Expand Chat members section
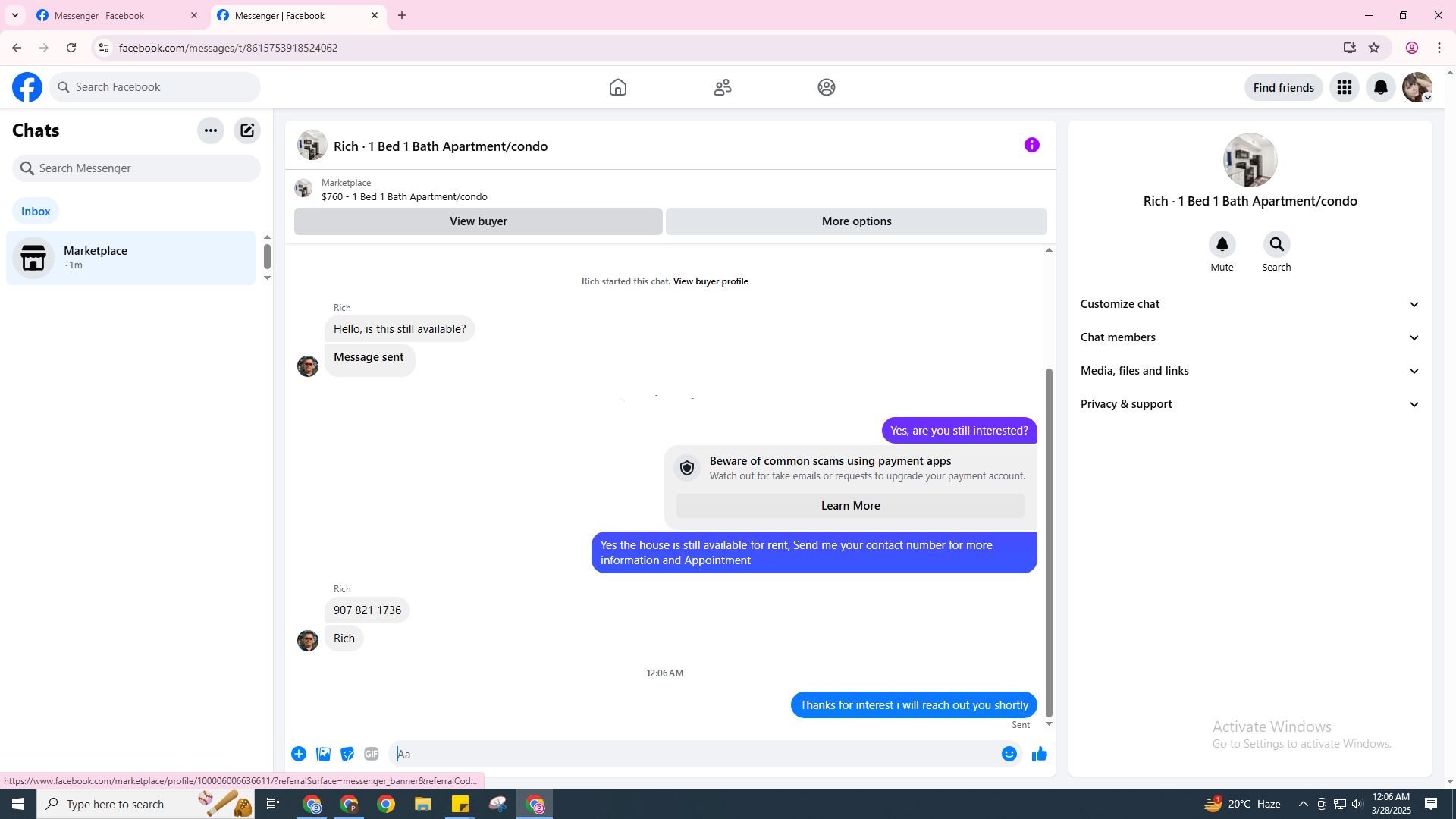 pyautogui.click(x=1250, y=337)
